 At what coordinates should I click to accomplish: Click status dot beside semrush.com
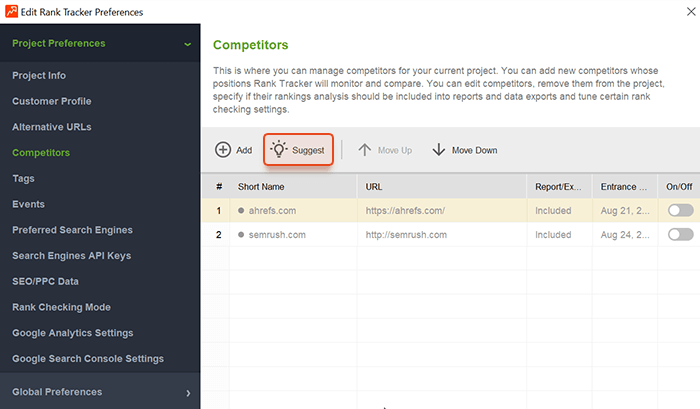pyautogui.click(x=241, y=234)
